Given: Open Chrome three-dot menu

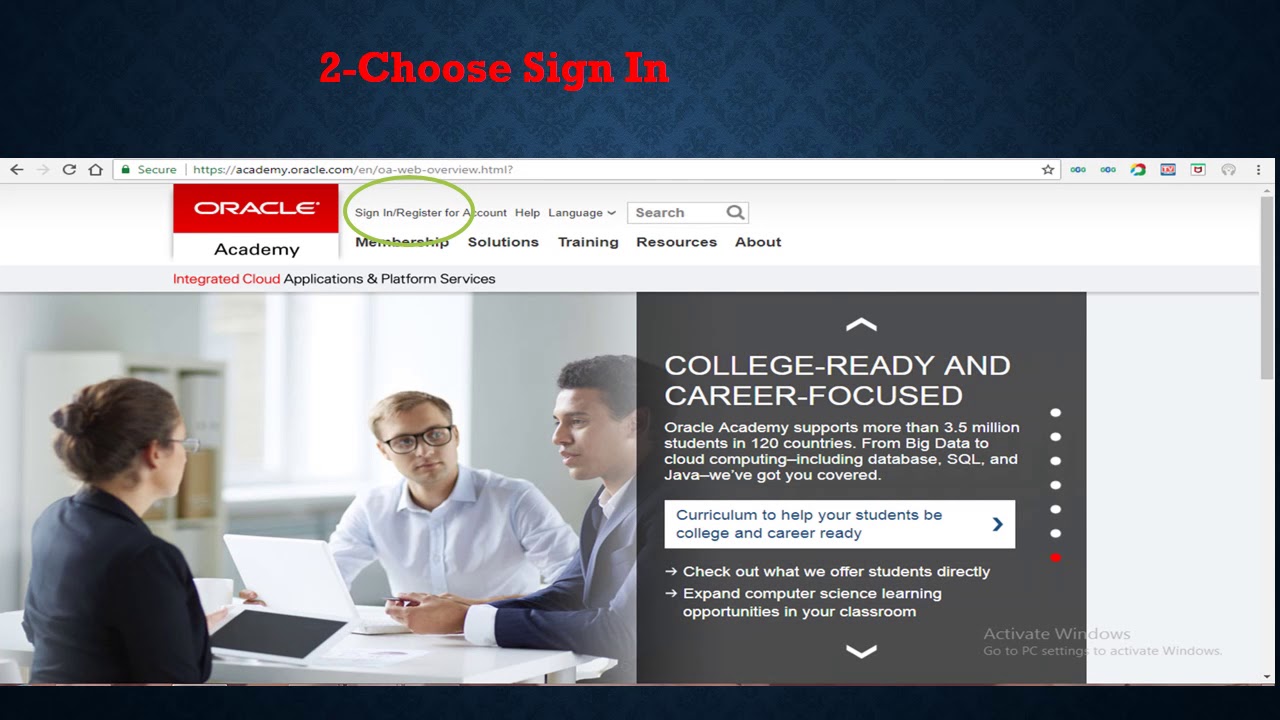Looking at the screenshot, I should tap(1258, 169).
